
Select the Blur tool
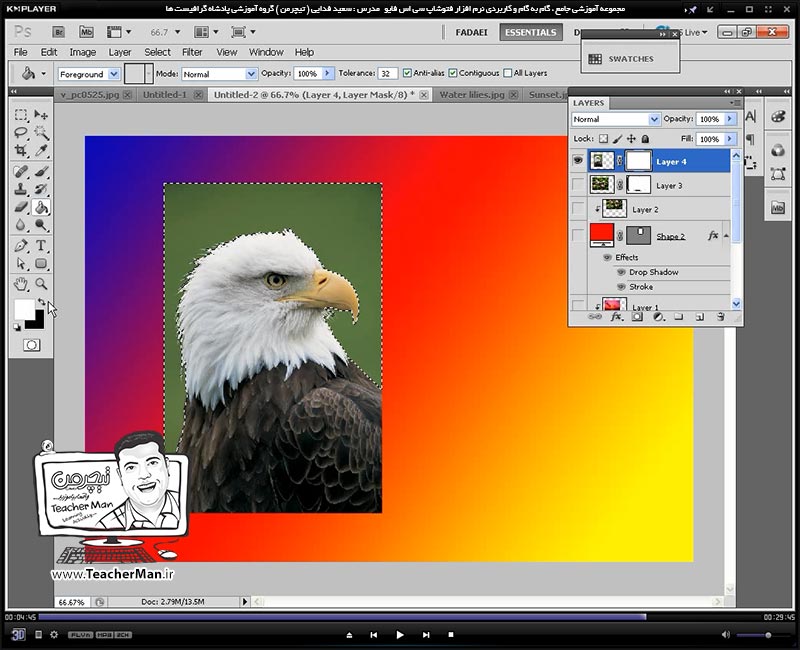21,224
